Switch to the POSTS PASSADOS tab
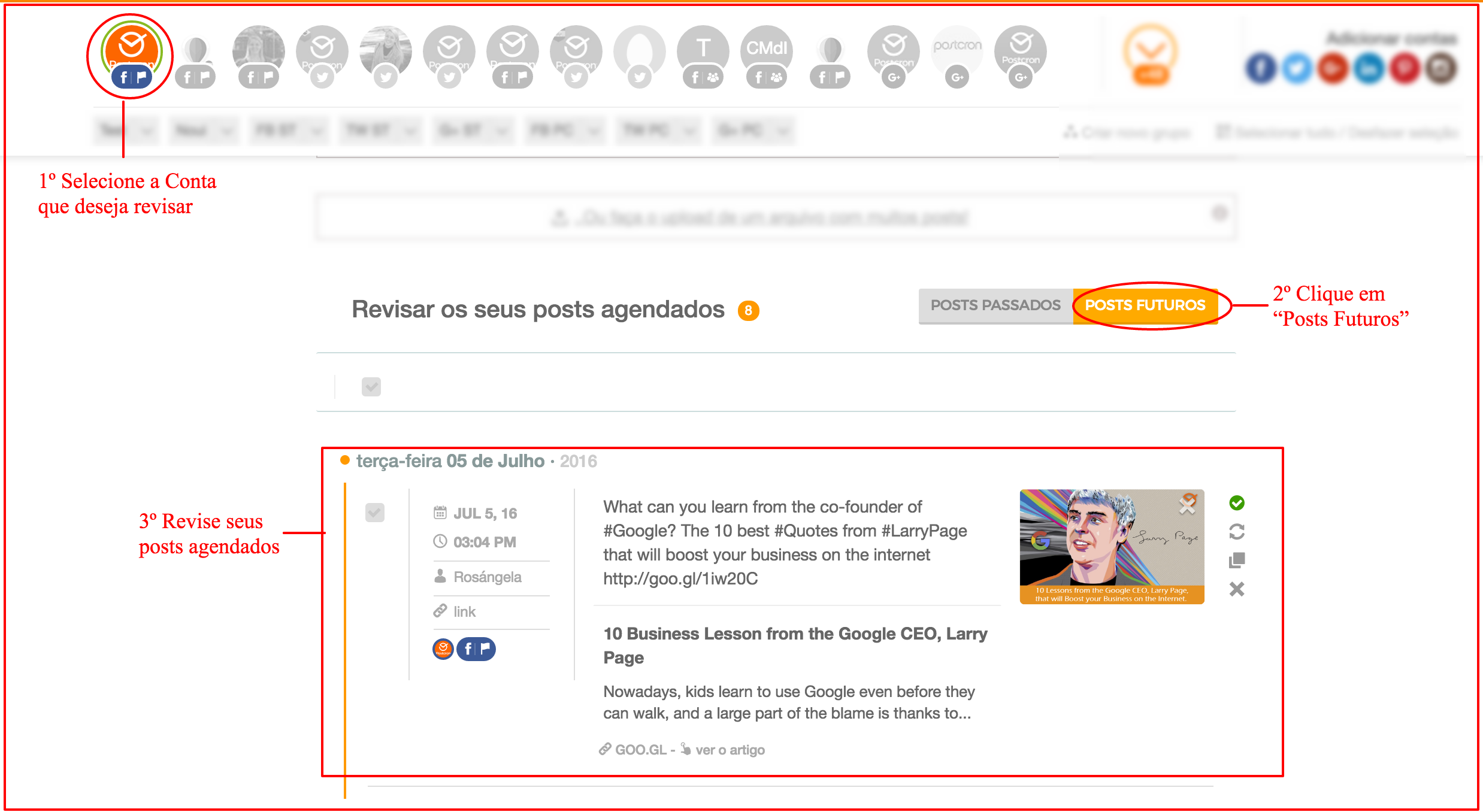Image resolution: width=1483 pixels, height=812 pixels. point(995,305)
